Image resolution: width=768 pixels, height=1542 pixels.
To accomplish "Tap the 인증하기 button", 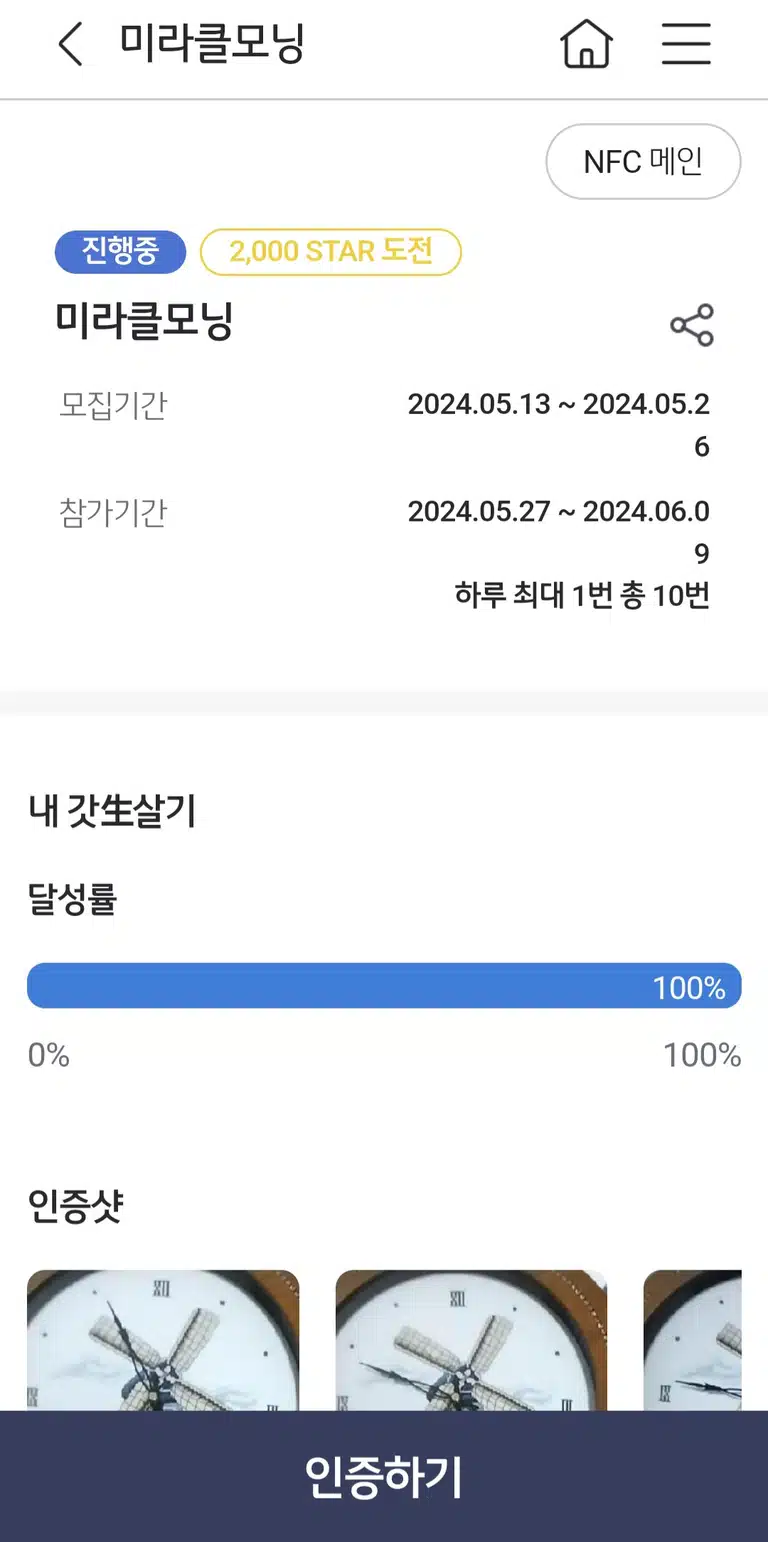I will click(x=384, y=1477).
